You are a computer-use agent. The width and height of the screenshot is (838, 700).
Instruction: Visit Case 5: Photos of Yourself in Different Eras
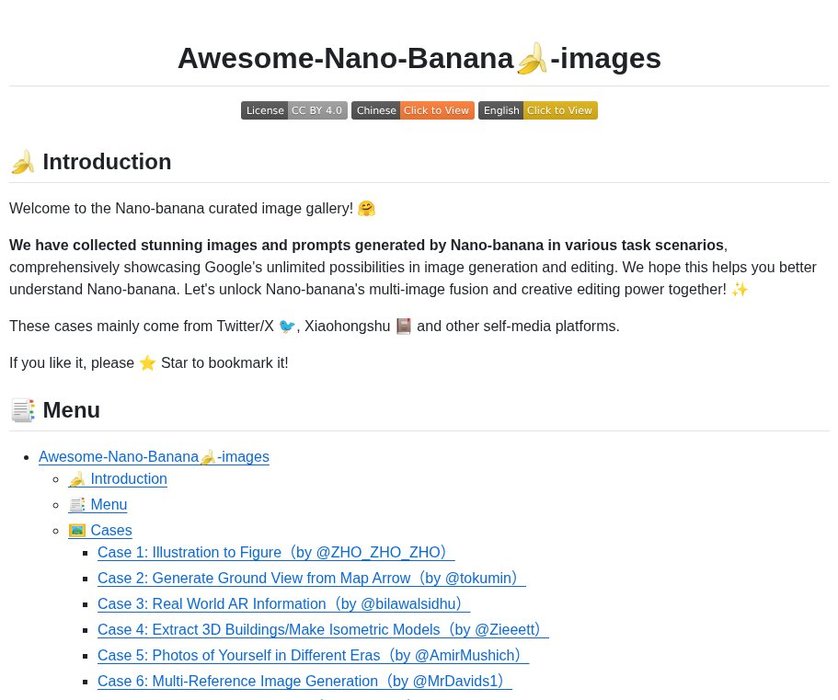coord(313,655)
